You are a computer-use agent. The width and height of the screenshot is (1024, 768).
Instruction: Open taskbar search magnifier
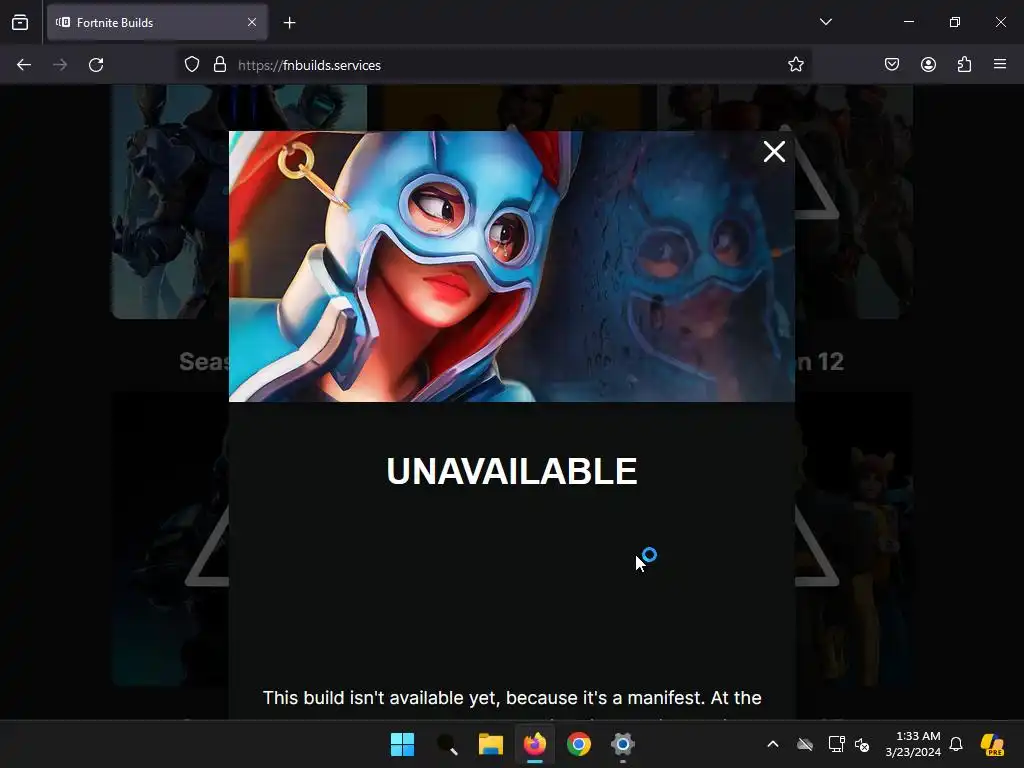click(x=447, y=744)
